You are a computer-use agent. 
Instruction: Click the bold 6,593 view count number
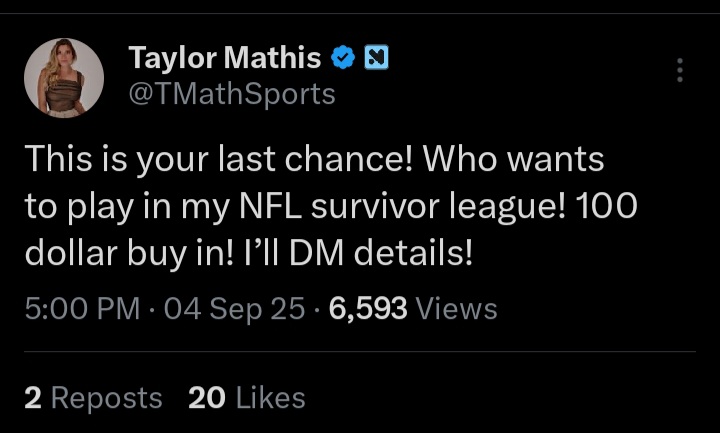pyautogui.click(x=367, y=309)
